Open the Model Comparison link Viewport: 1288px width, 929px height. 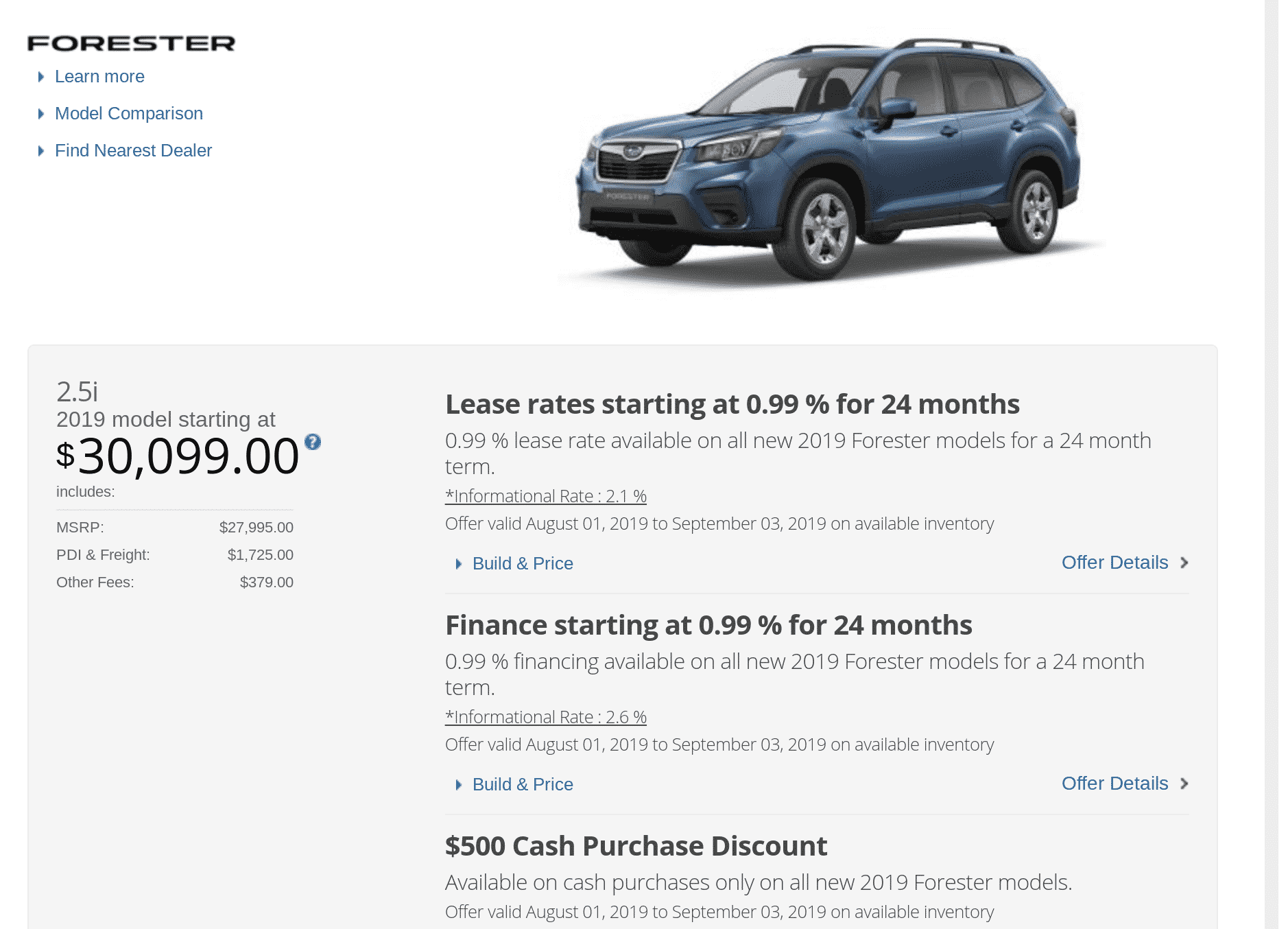coord(129,114)
